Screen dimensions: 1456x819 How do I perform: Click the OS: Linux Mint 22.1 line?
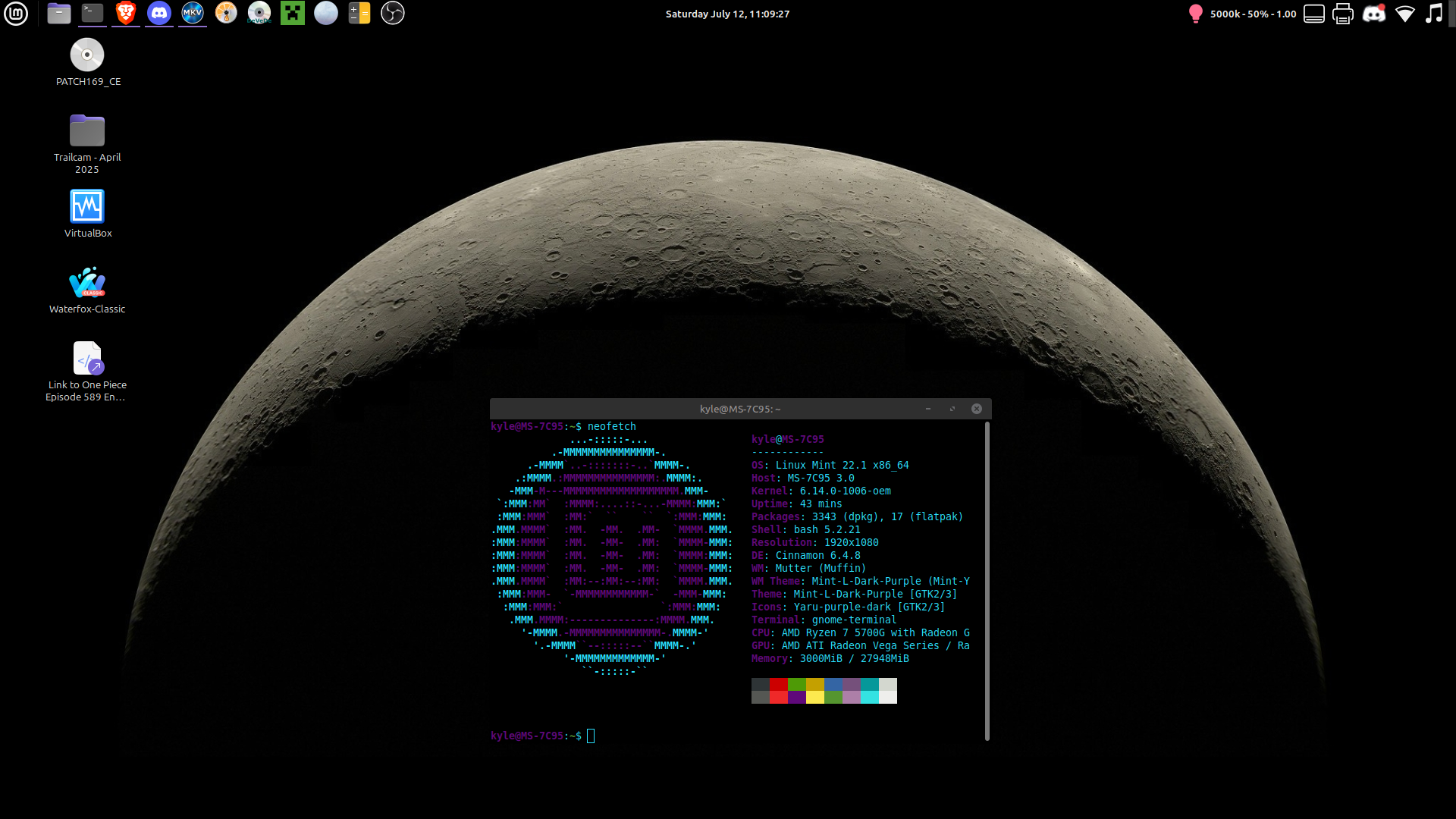point(830,465)
